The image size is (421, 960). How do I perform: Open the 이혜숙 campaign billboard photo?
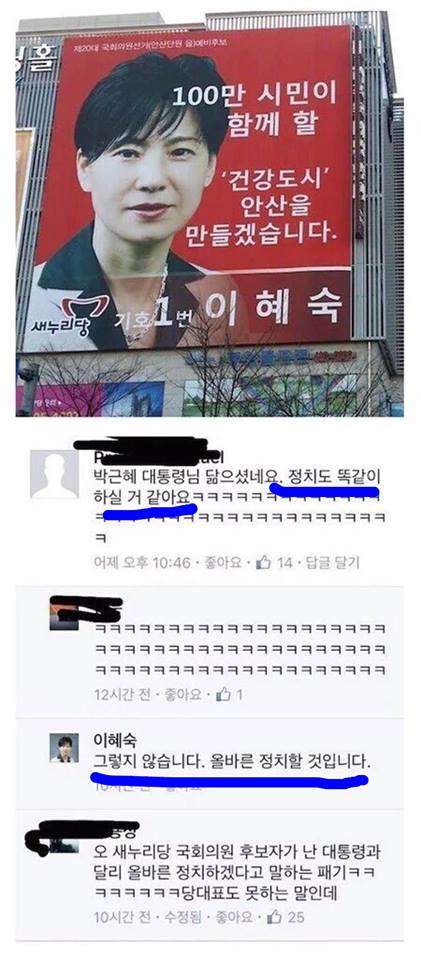coord(210,214)
